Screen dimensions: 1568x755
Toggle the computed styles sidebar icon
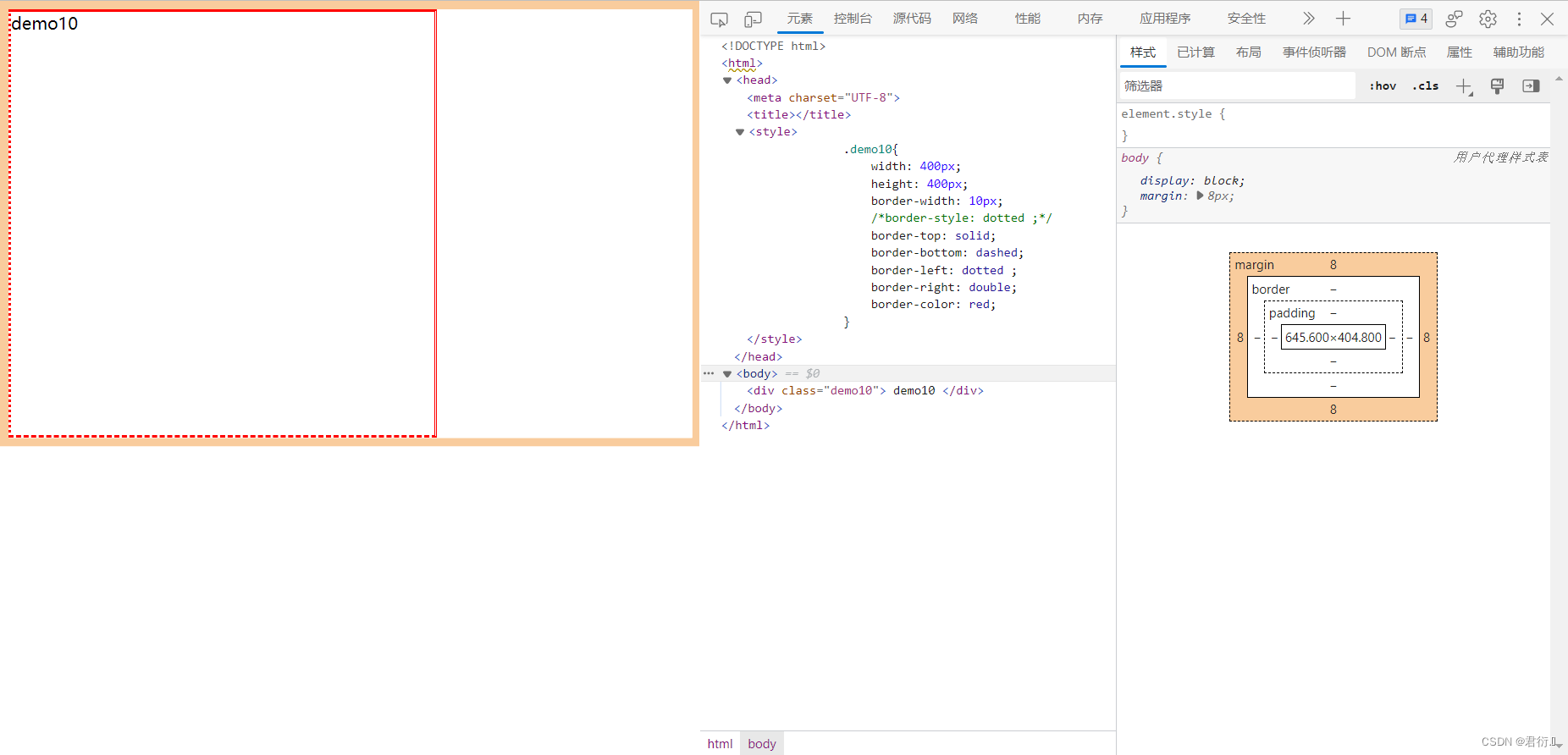pyautogui.click(x=1531, y=86)
